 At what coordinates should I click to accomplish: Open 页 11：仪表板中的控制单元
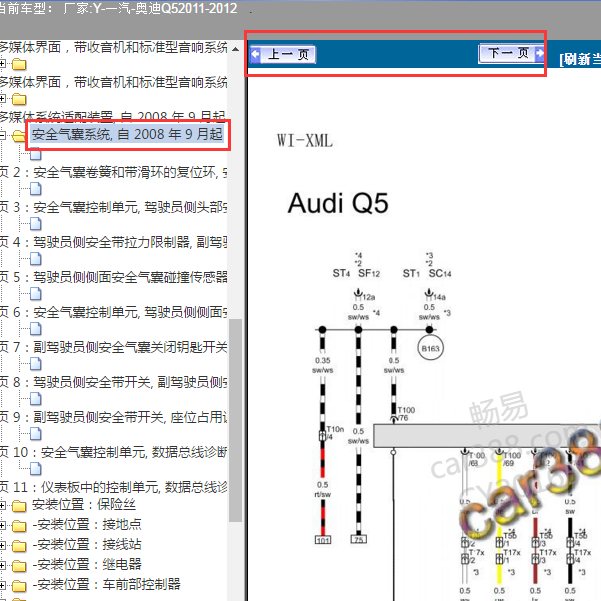(113, 487)
